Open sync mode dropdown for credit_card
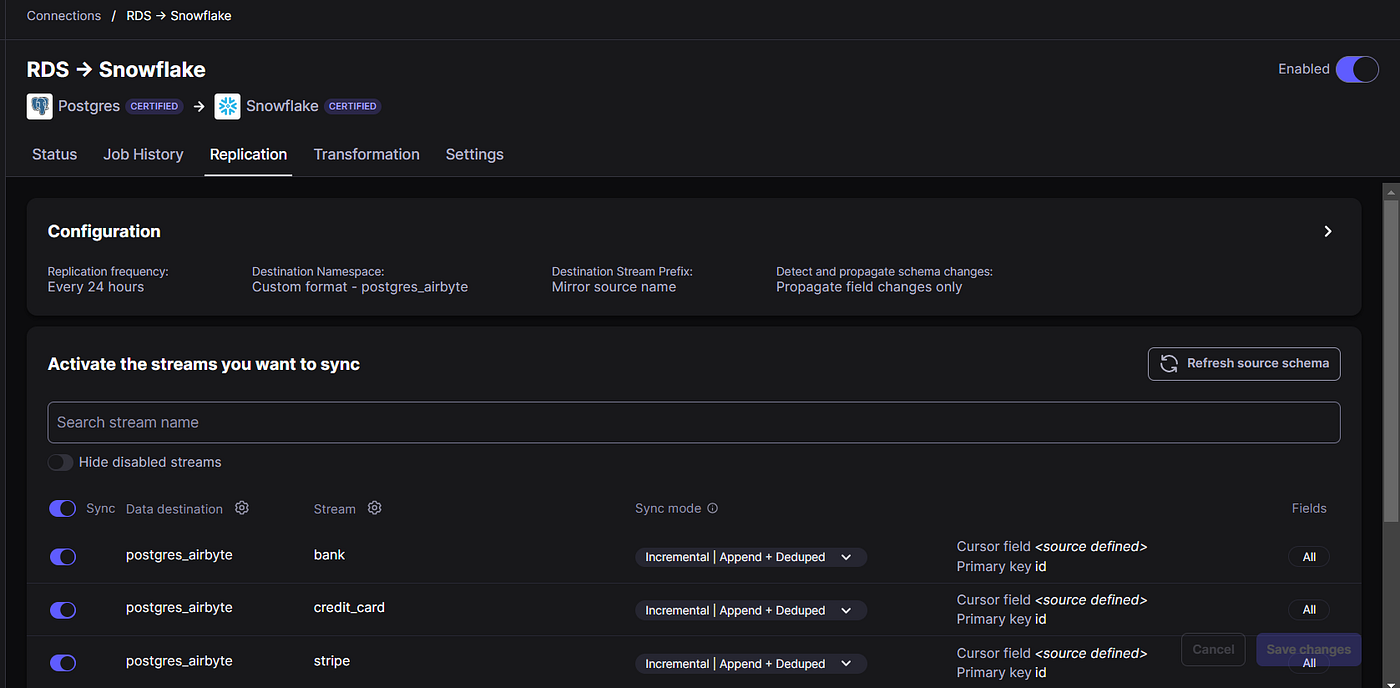This screenshot has width=1400, height=688. [x=751, y=610]
